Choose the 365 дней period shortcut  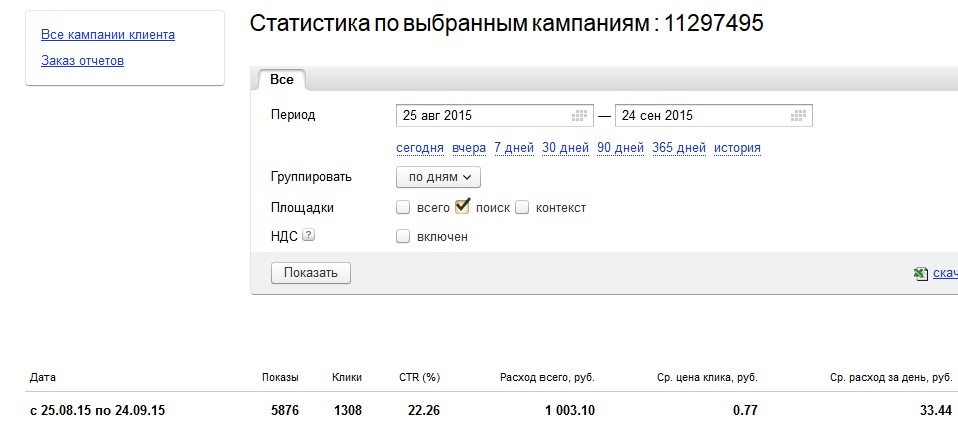click(x=679, y=148)
